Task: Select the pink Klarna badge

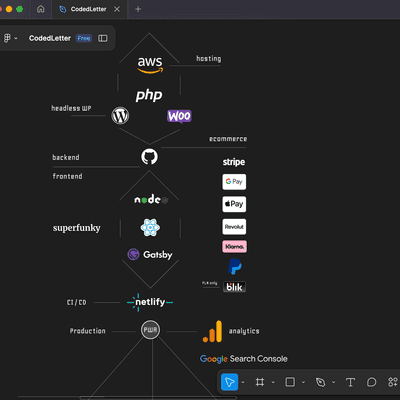Action: click(235, 247)
